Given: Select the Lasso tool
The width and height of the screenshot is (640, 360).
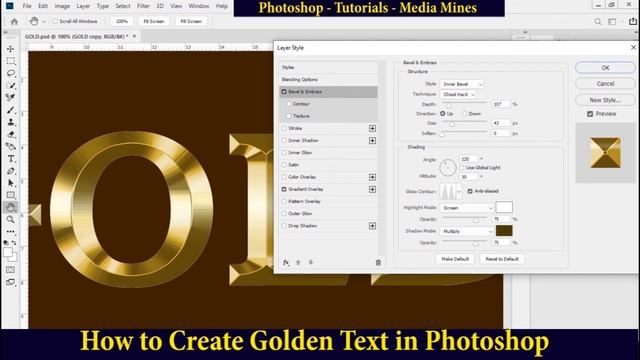Looking at the screenshot, I should (11, 73).
